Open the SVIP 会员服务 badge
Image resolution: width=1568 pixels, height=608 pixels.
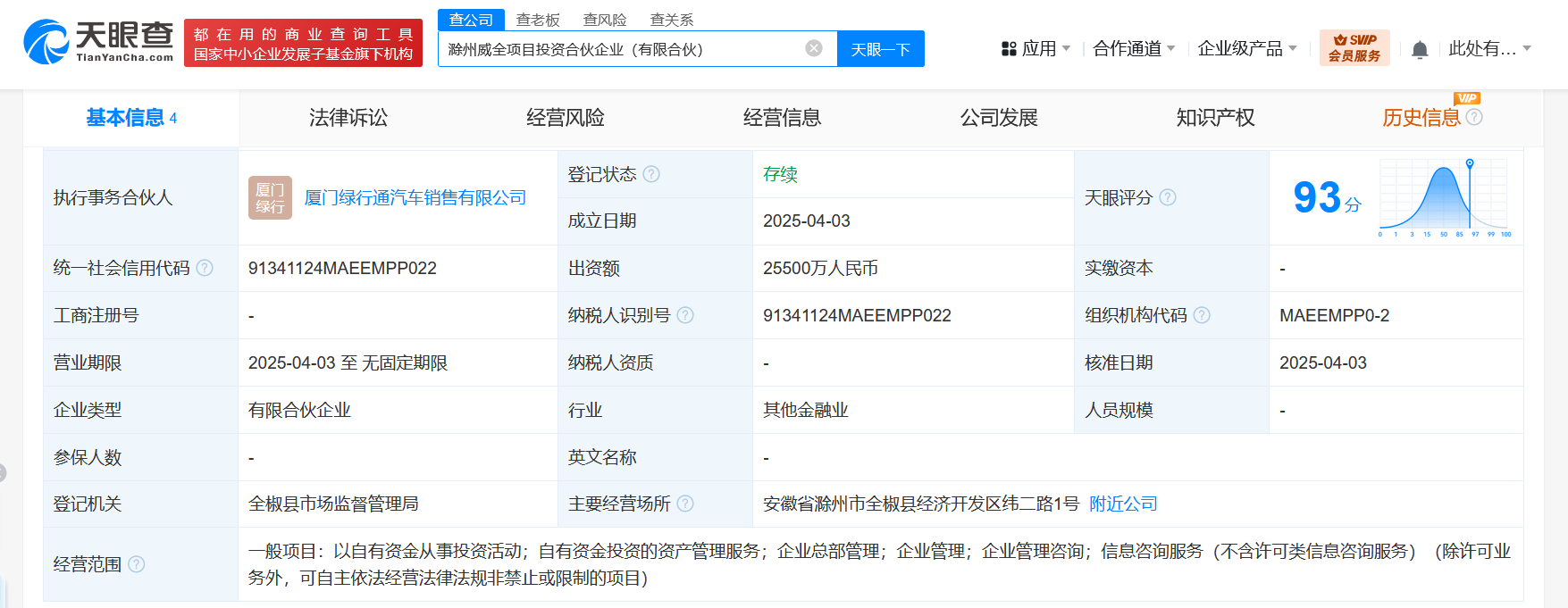1354,48
